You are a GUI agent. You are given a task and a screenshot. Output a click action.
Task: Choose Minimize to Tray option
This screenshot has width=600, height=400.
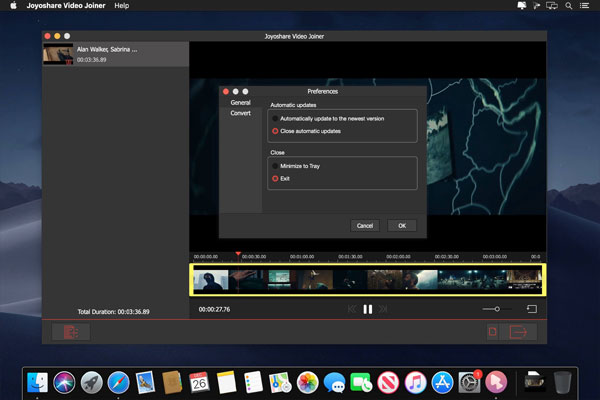click(276, 165)
